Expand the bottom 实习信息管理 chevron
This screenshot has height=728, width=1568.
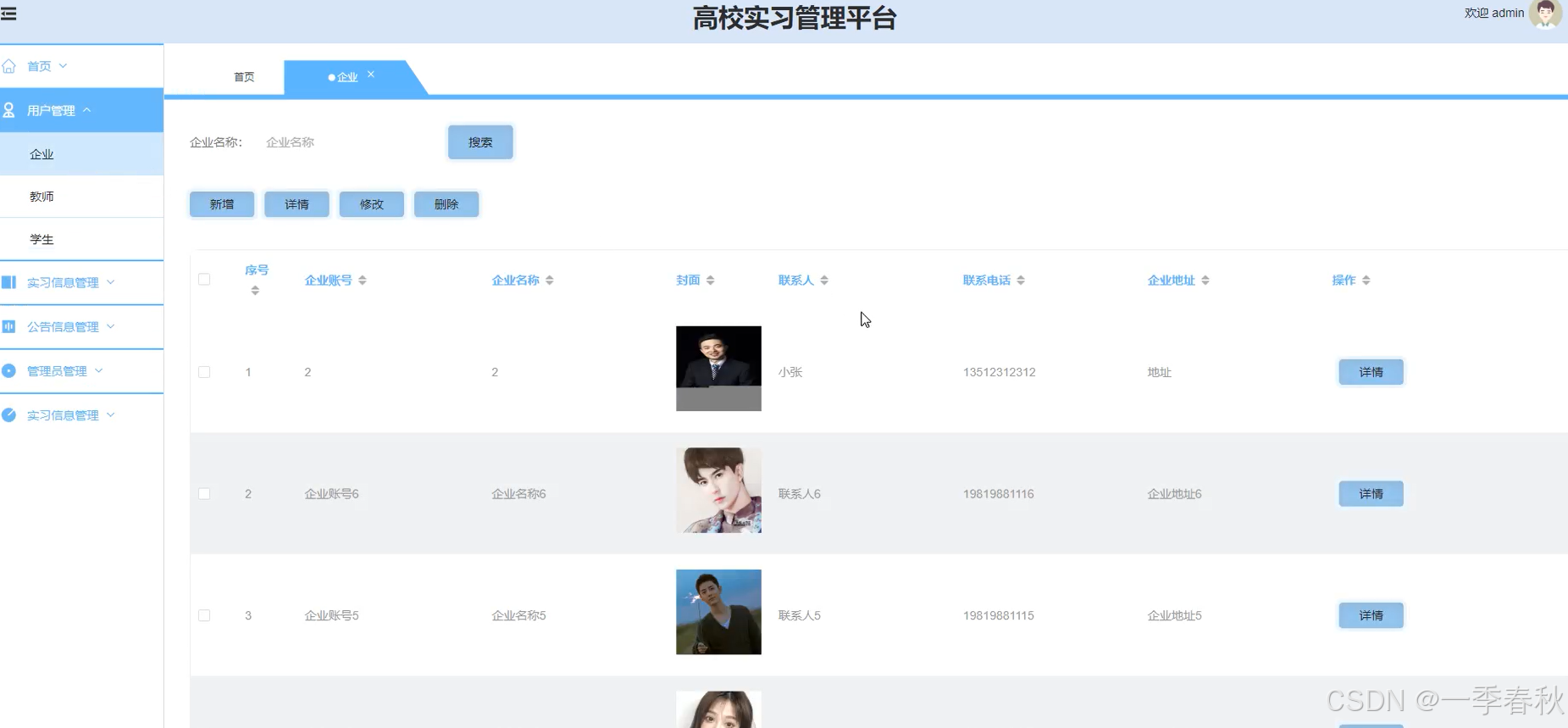[x=111, y=414]
